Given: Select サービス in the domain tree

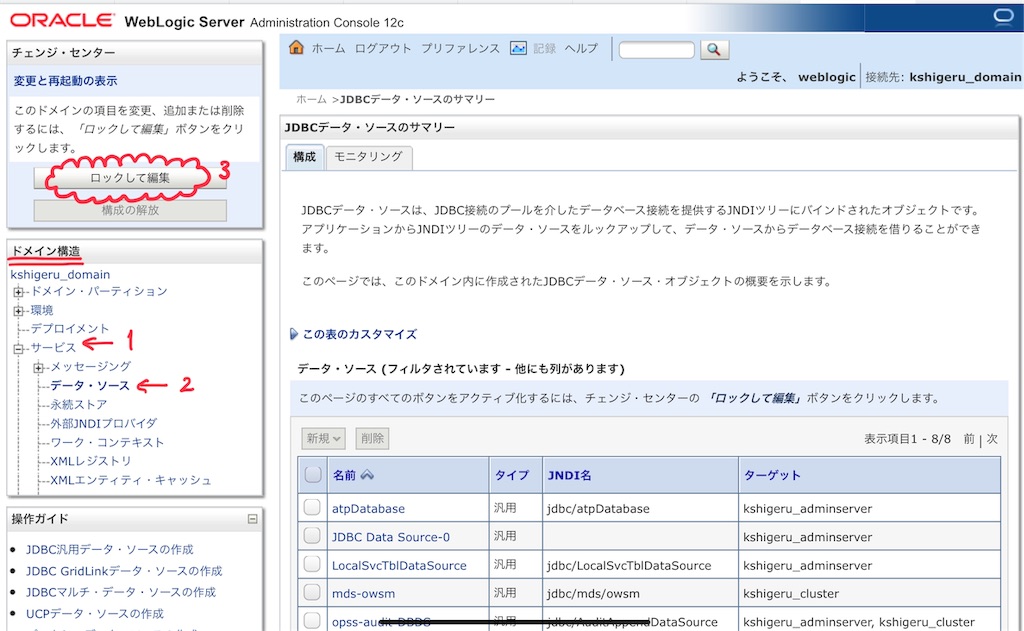Looking at the screenshot, I should [x=54, y=348].
